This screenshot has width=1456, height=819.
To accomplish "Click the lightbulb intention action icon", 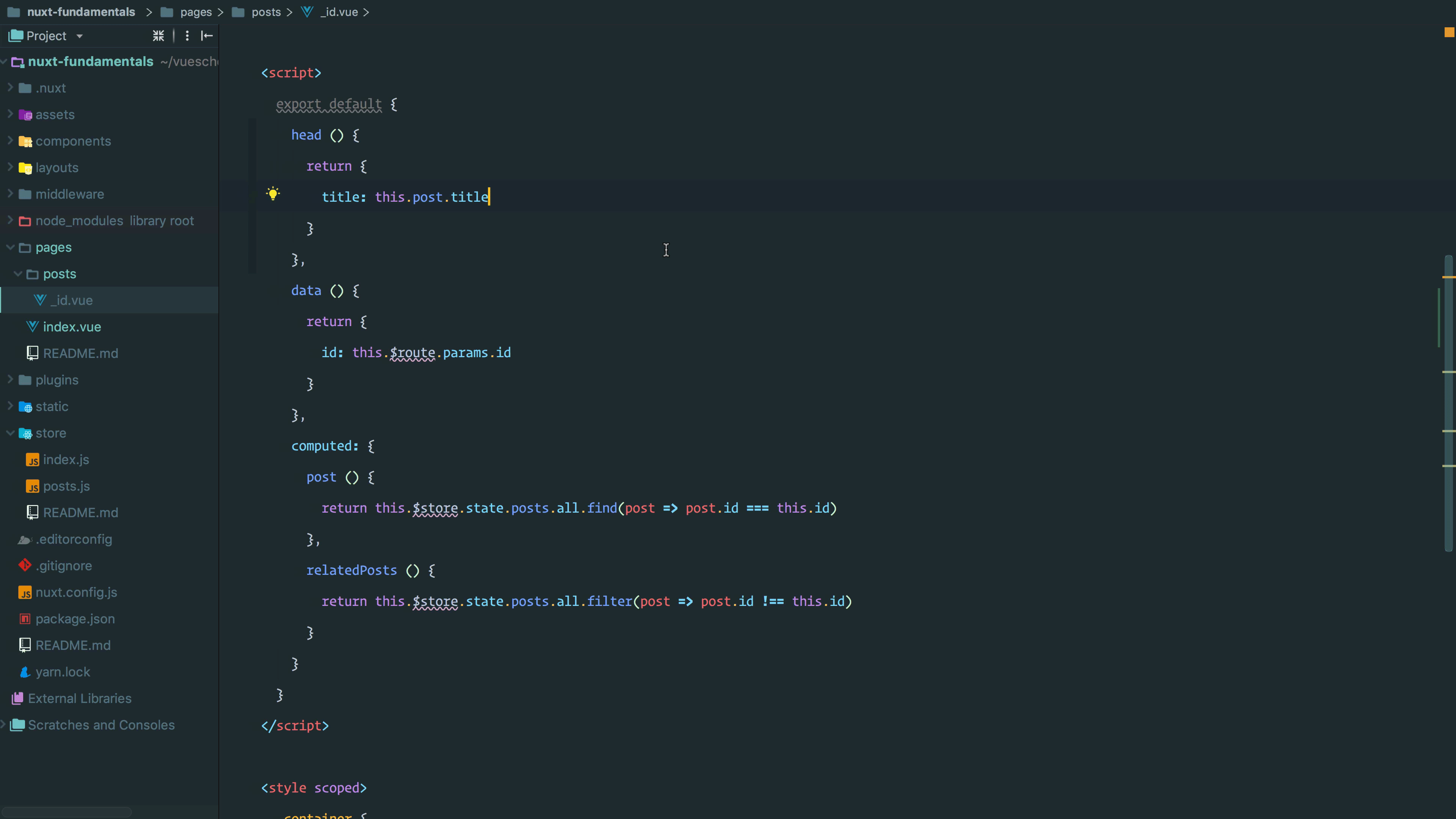I will click(273, 195).
